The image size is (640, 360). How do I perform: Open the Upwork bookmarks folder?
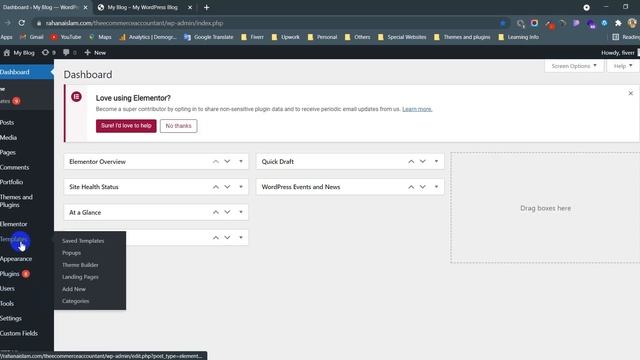285,37
